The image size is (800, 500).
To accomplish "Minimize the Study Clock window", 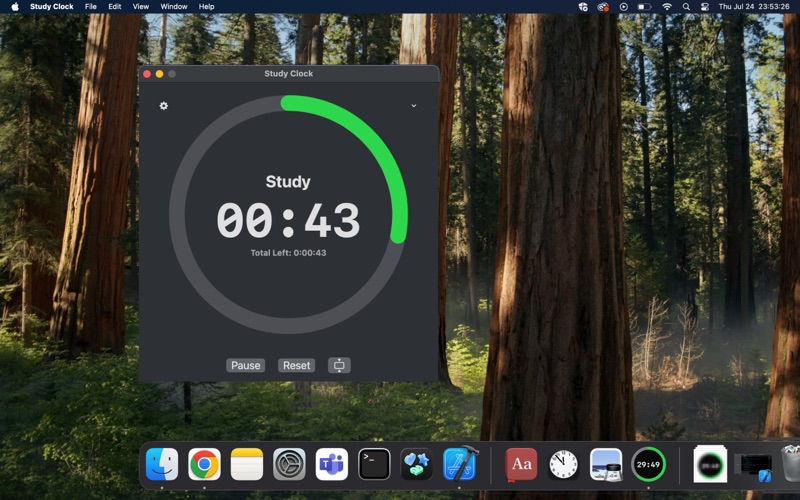I will (159, 74).
